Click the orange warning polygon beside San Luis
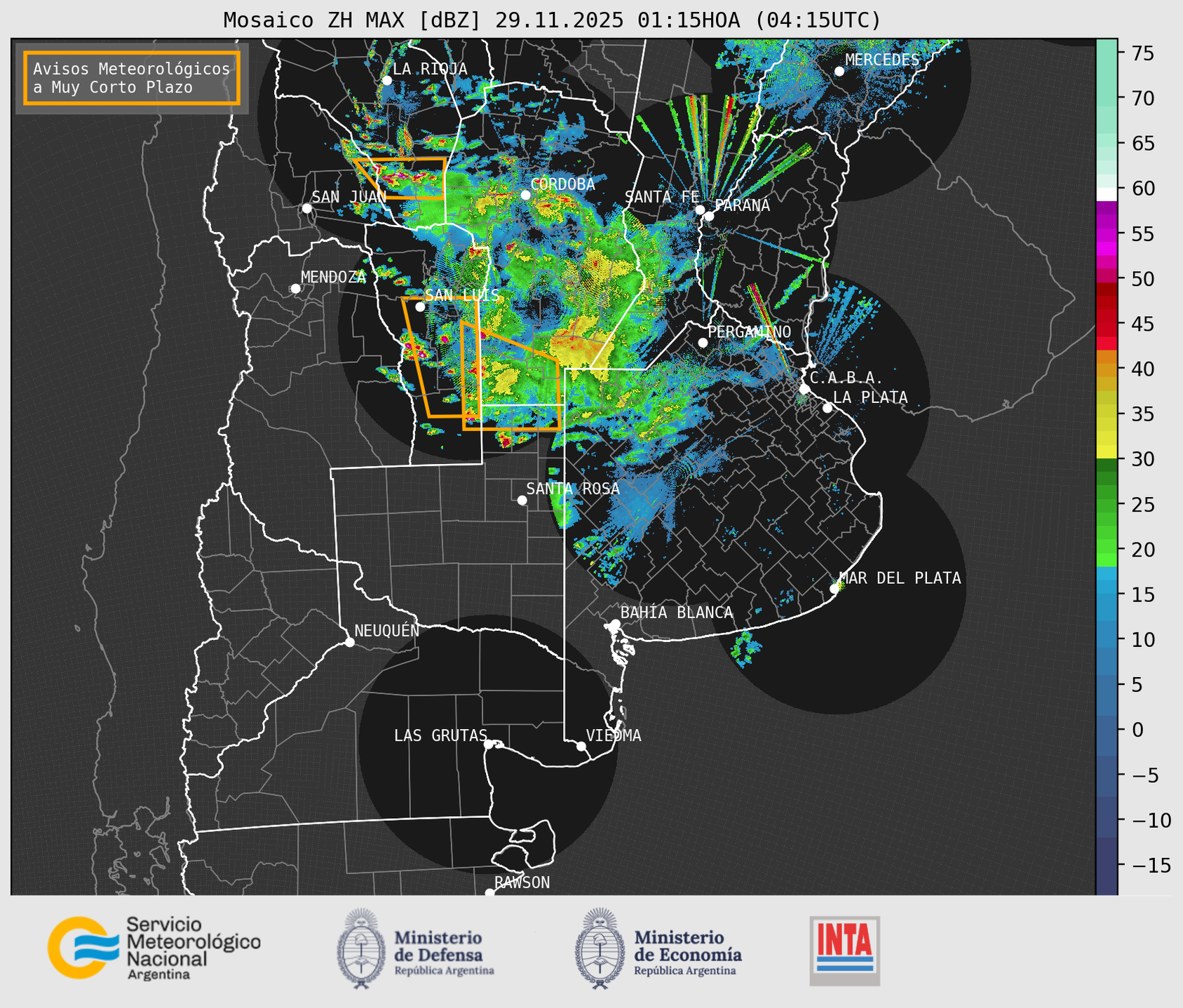This screenshot has width=1183, height=1008. 442,357
